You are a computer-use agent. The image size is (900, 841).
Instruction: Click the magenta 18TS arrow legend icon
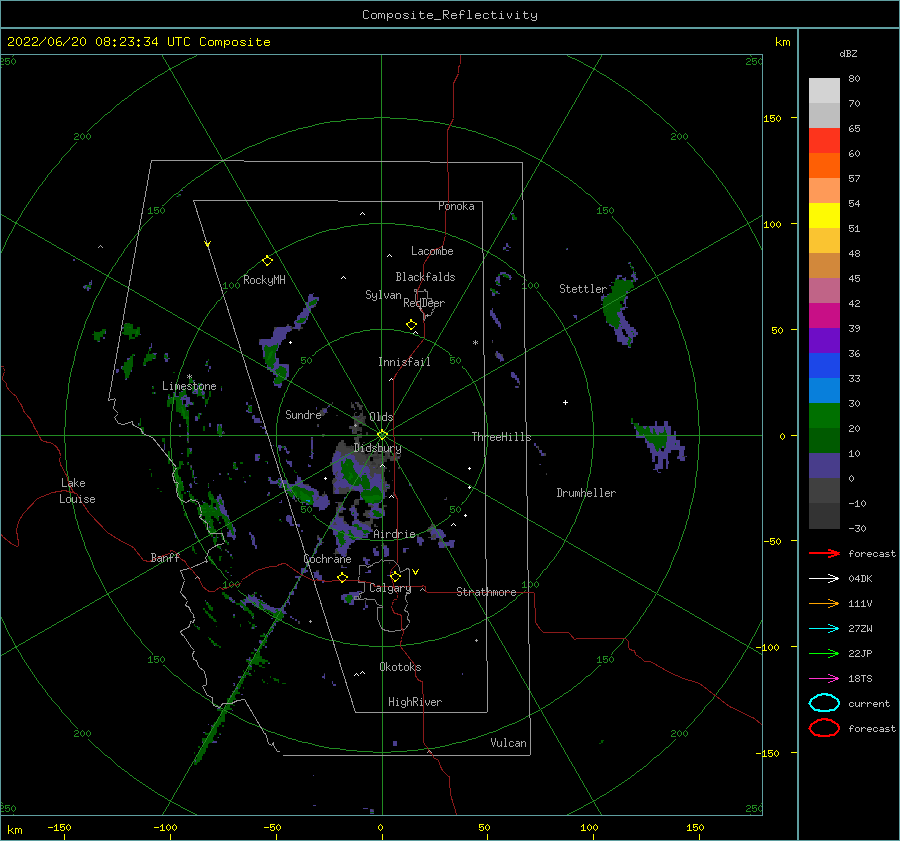click(x=824, y=679)
